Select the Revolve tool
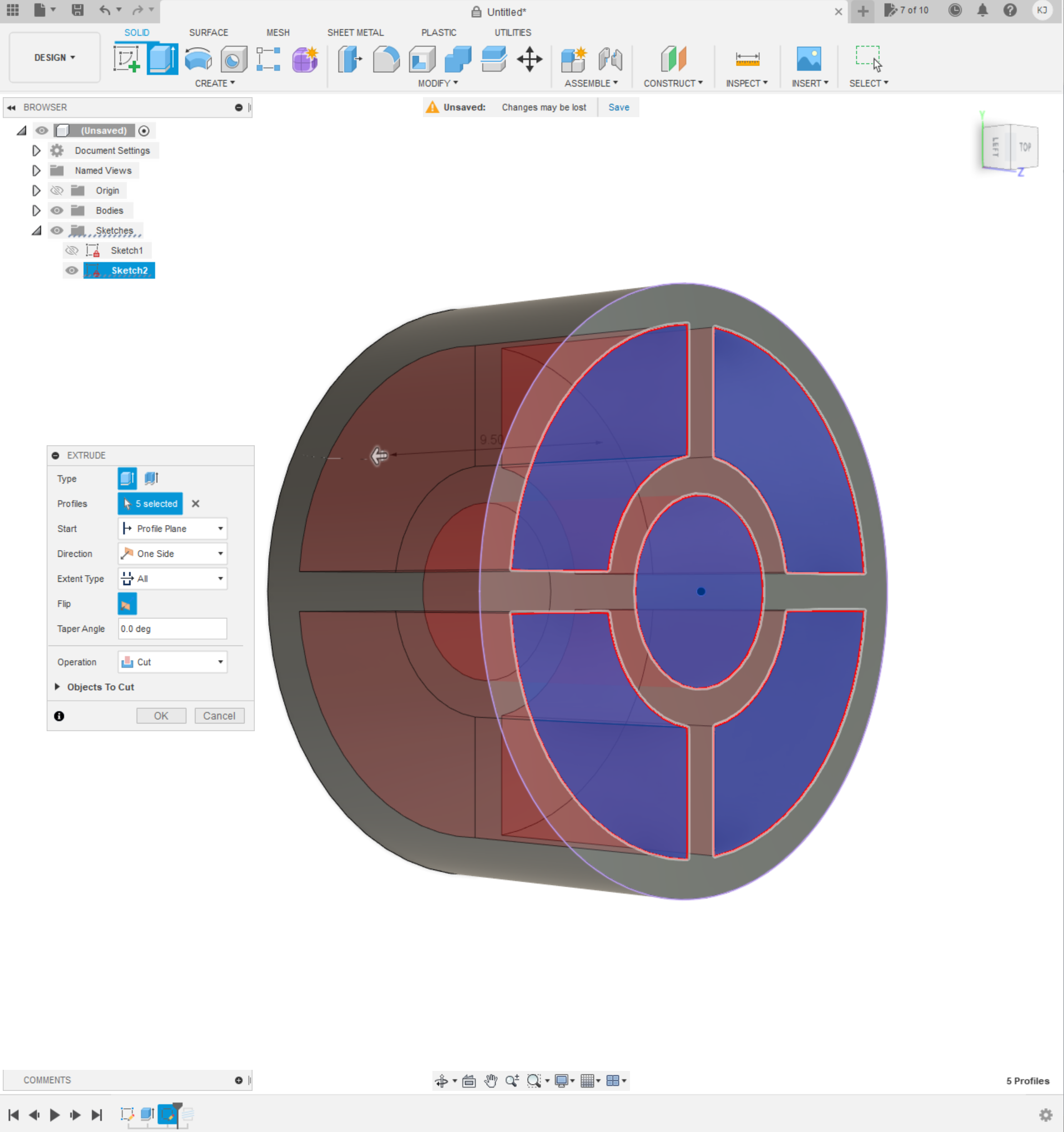The image size is (1064, 1132). point(197,59)
